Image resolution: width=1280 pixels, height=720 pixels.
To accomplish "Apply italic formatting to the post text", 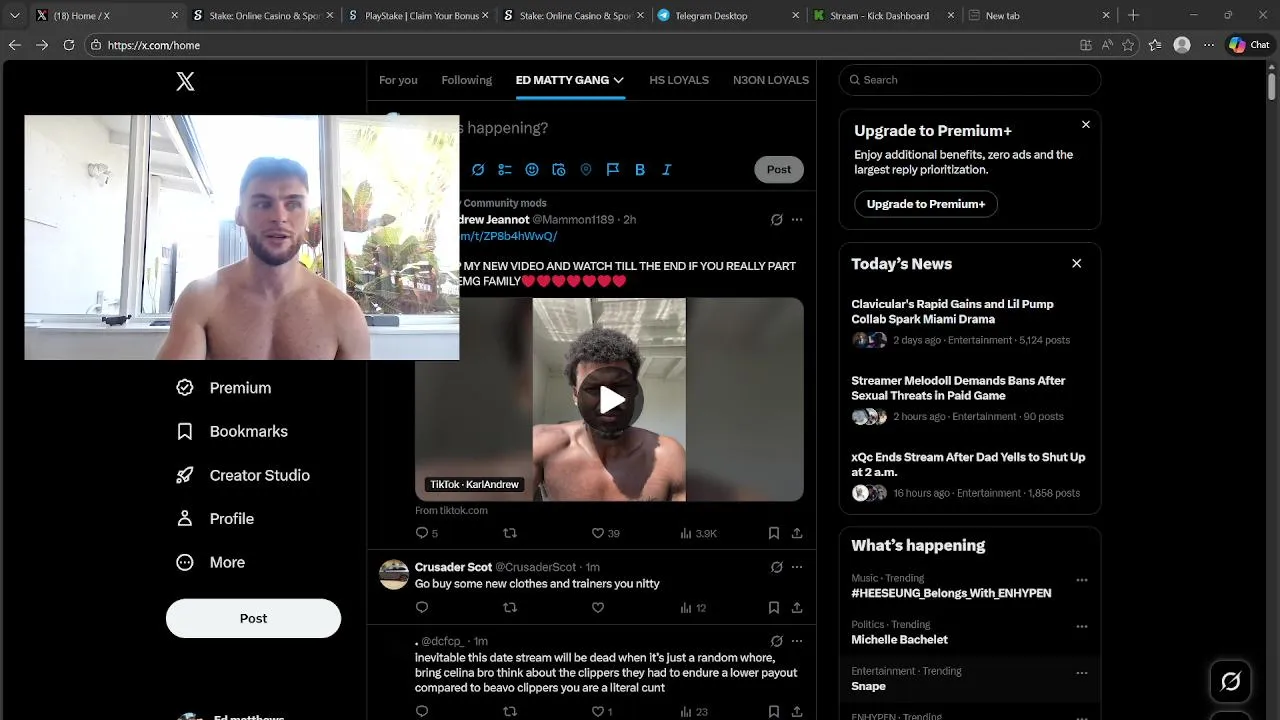I will point(667,170).
